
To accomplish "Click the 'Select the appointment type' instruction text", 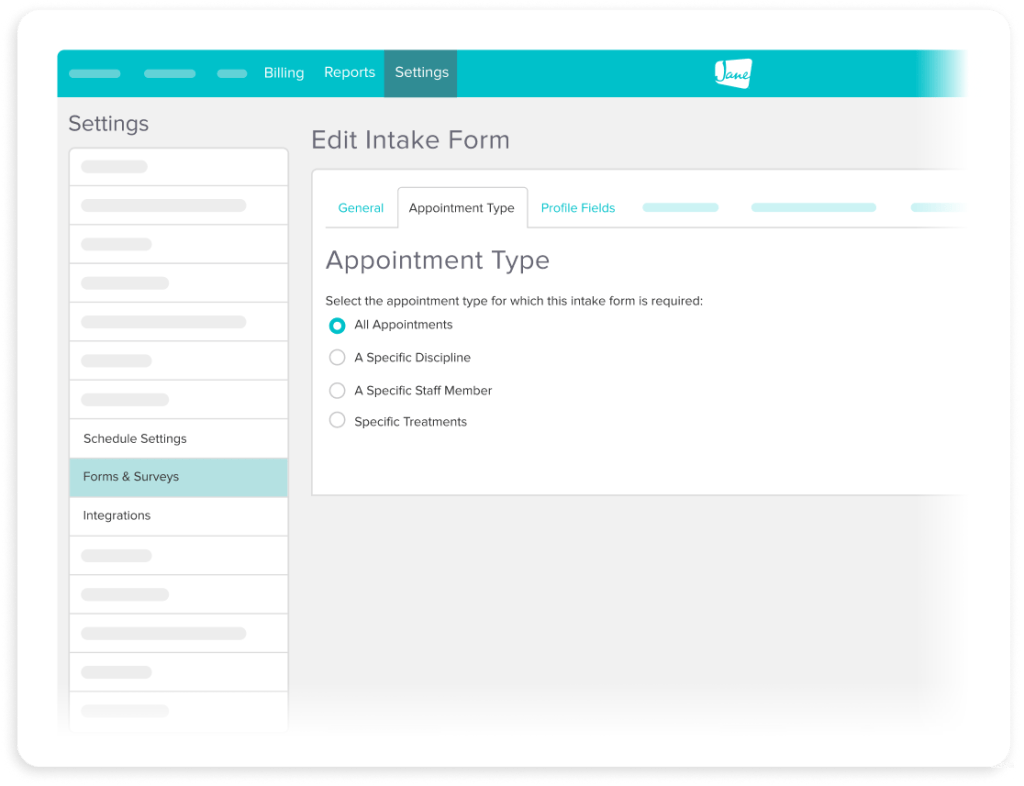I will click(x=514, y=300).
